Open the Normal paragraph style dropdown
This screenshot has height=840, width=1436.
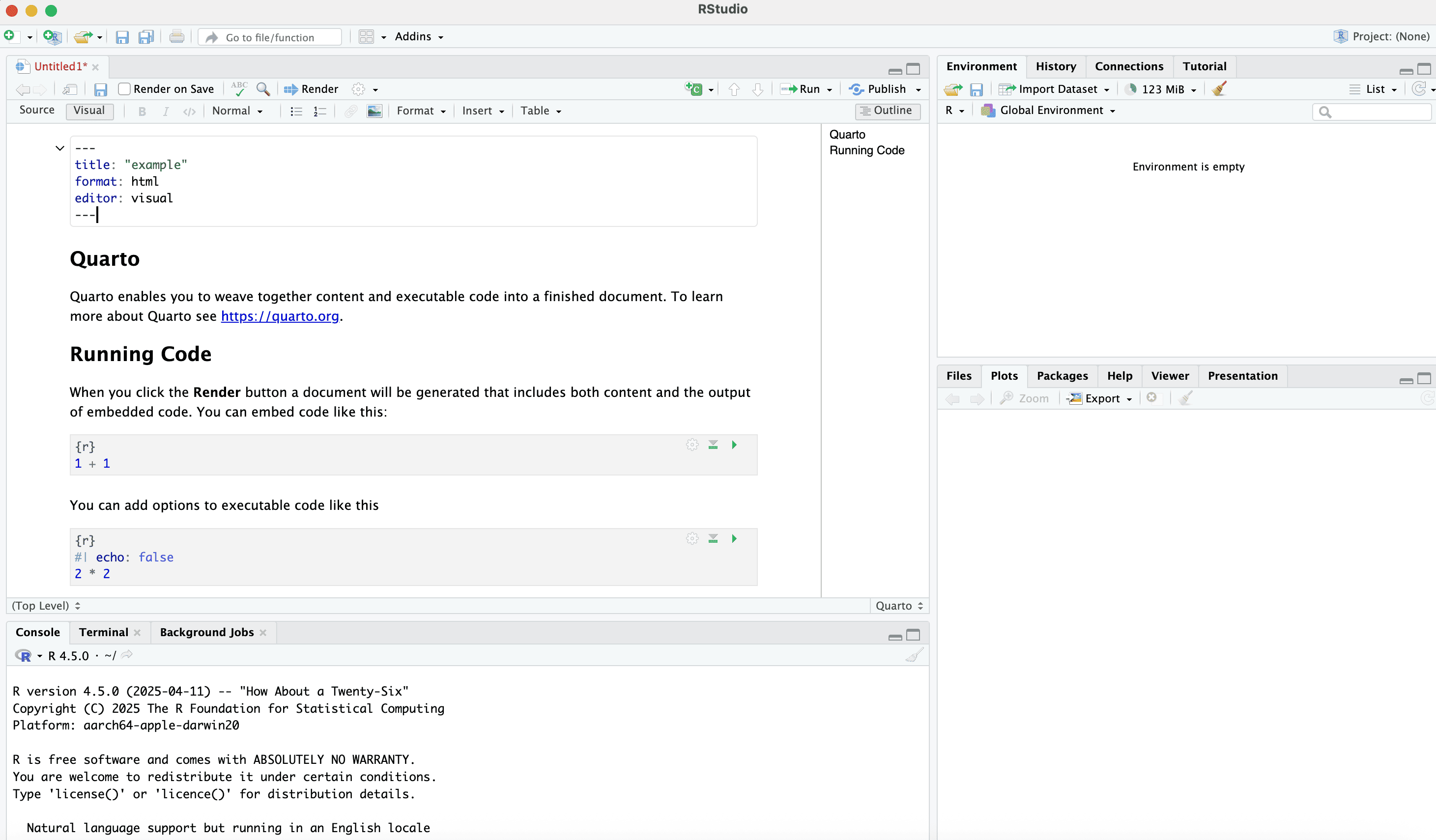(x=237, y=111)
